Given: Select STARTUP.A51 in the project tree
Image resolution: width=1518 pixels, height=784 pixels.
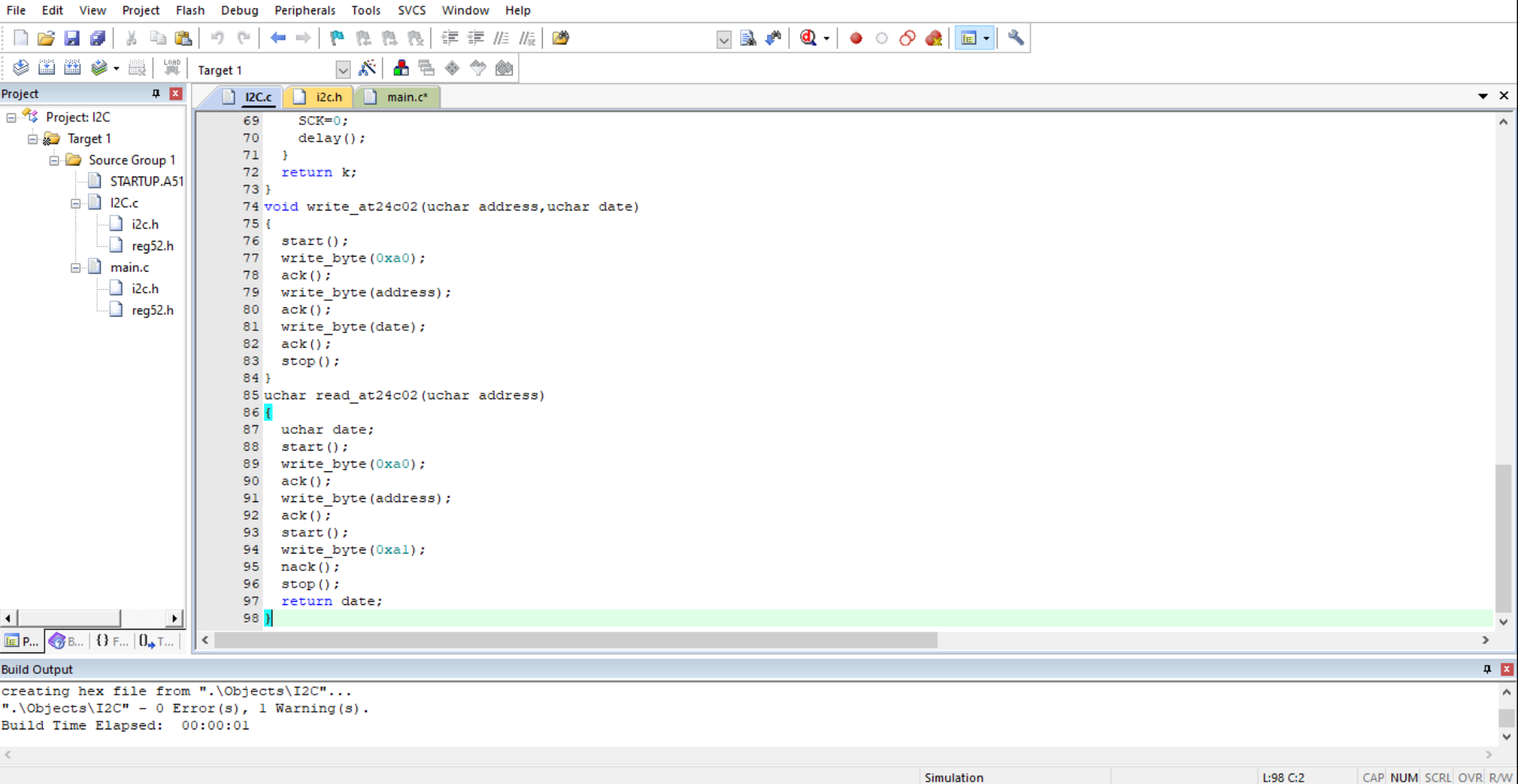Looking at the screenshot, I should pos(147,181).
